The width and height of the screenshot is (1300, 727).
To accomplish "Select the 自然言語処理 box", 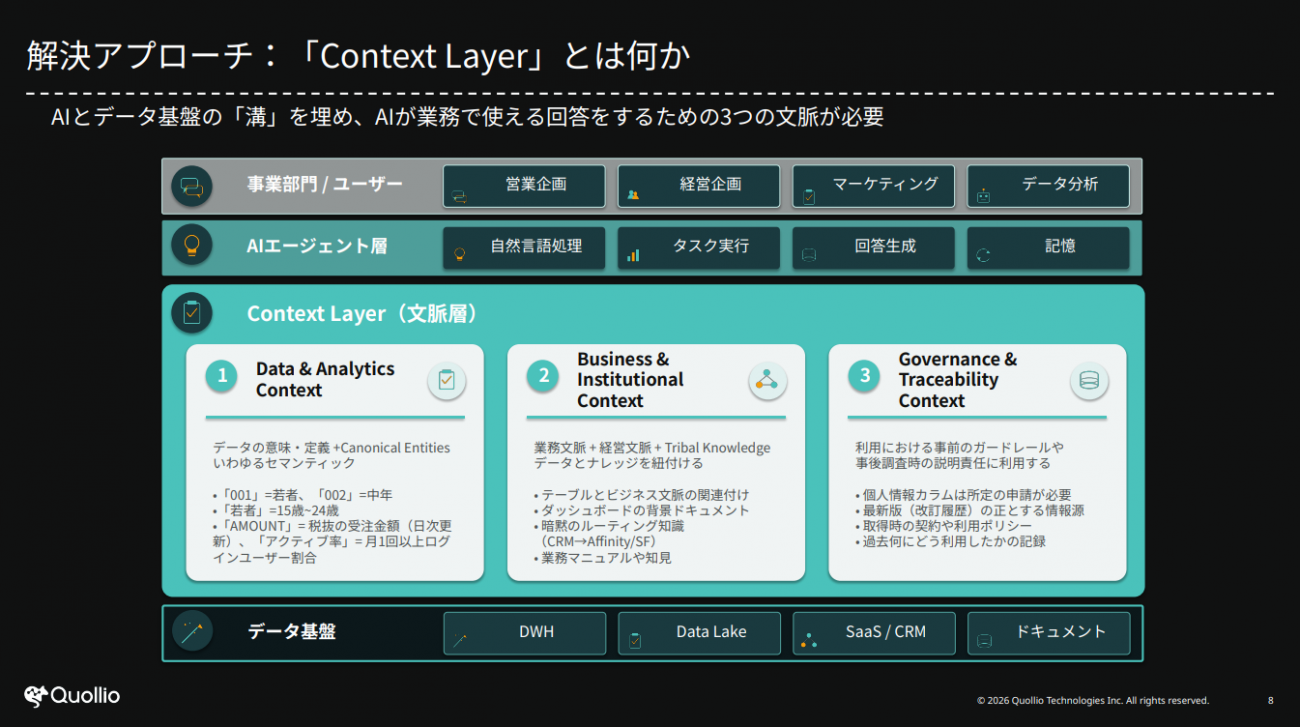I will click(524, 247).
